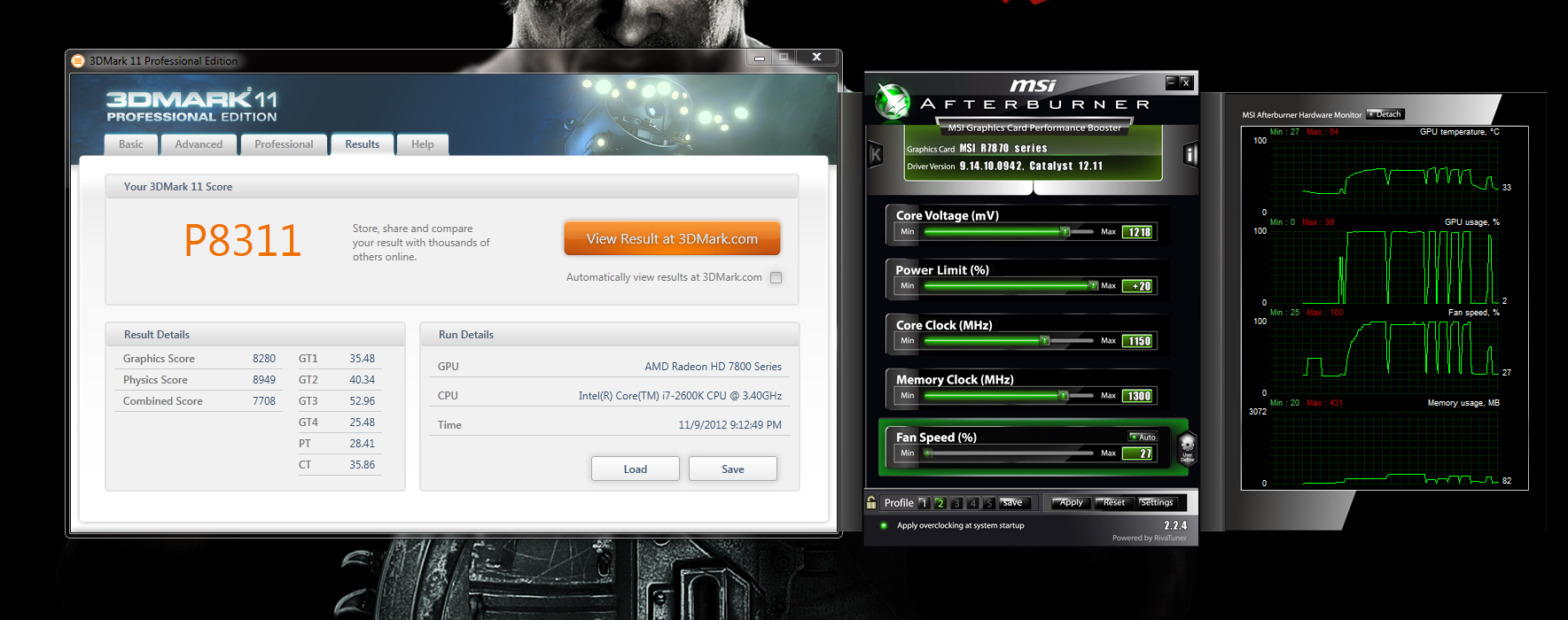This screenshot has width=1568, height=620.
Task: Select Afterburner profile slot 4
Action: click(972, 503)
